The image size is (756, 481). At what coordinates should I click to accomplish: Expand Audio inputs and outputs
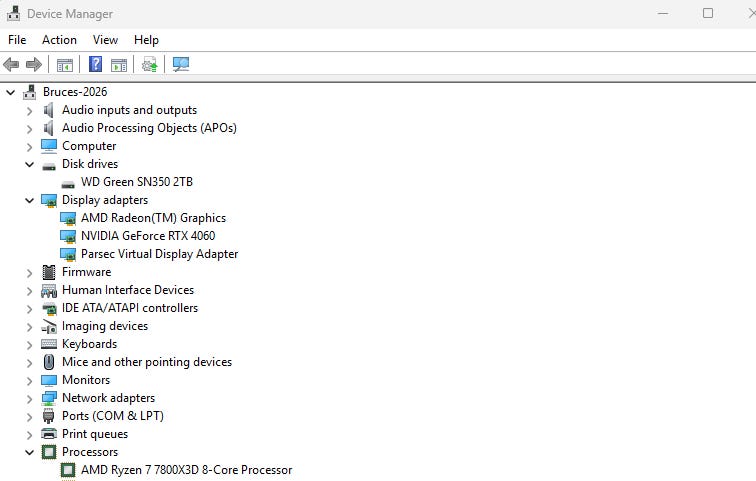click(x=29, y=111)
